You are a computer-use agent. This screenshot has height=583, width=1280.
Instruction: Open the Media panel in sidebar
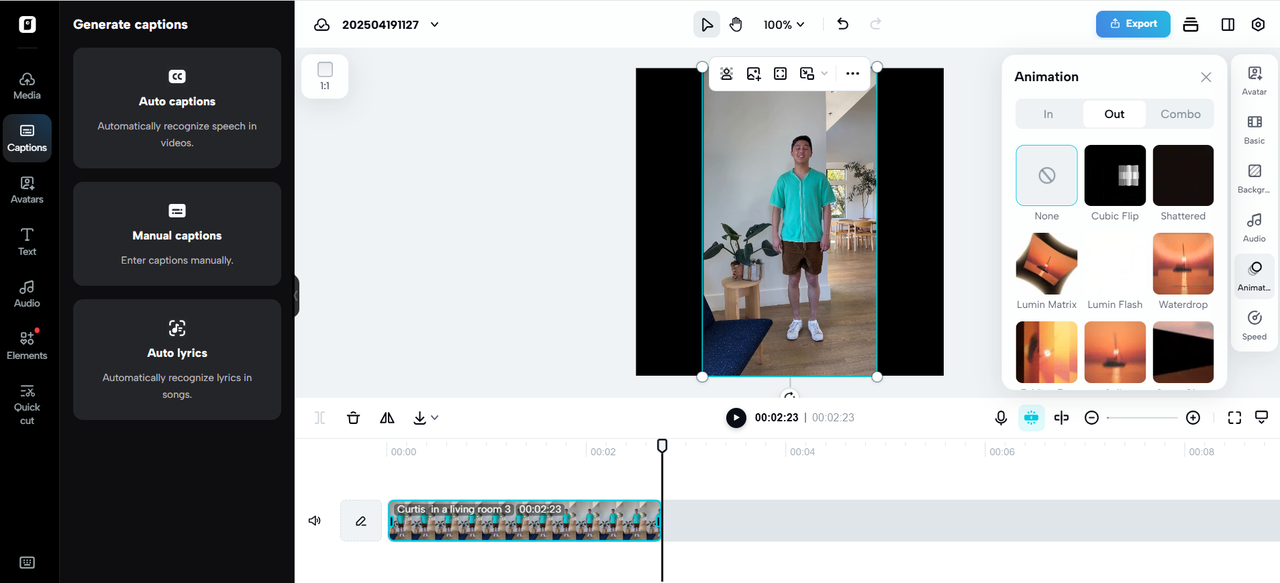(27, 86)
